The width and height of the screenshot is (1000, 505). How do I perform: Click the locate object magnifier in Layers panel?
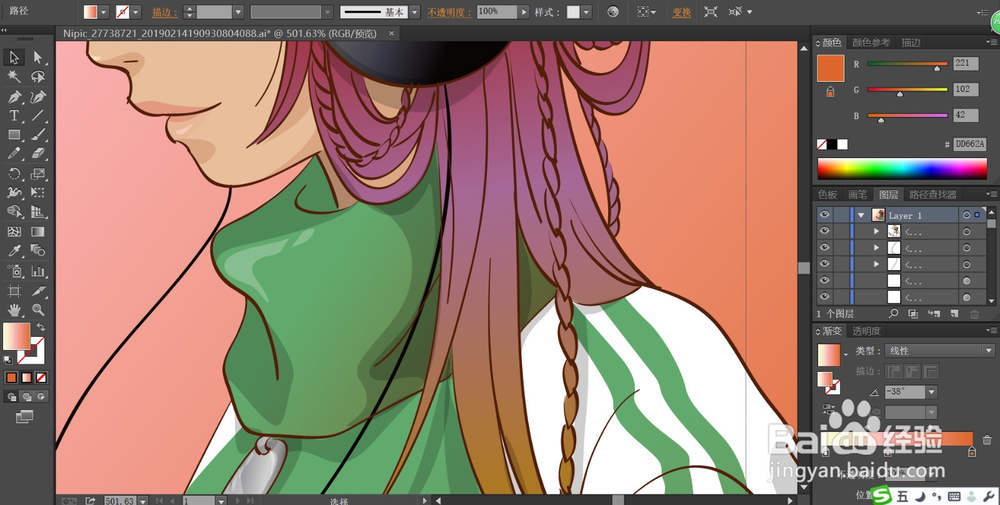click(x=893, y=314)
